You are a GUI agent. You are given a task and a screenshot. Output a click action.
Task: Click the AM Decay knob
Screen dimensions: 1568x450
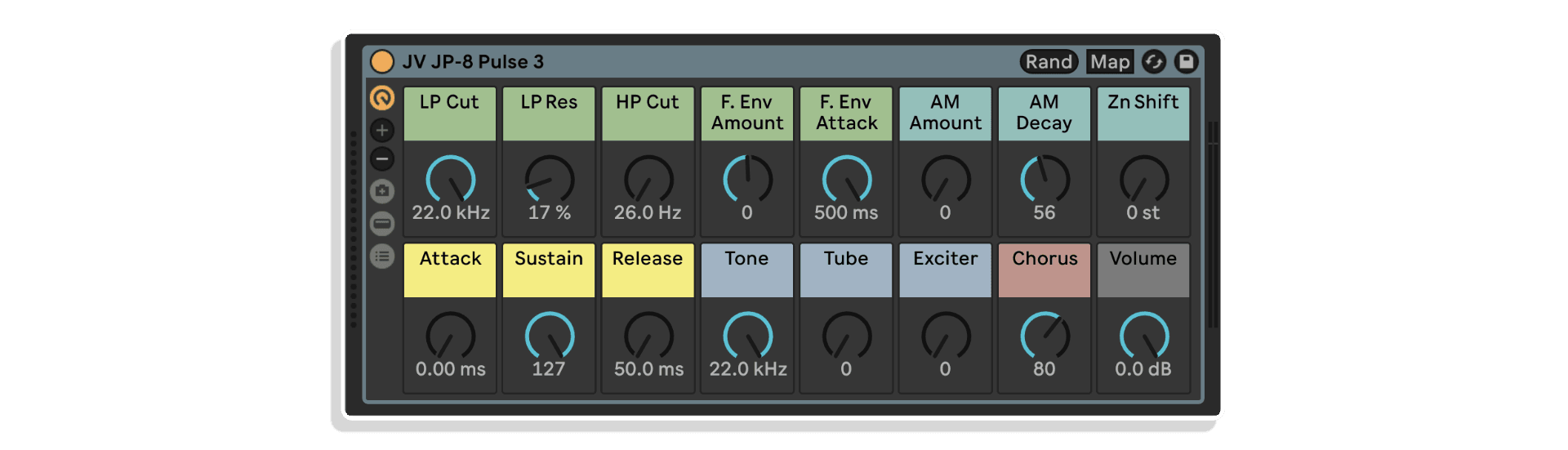pos(1045,180)
